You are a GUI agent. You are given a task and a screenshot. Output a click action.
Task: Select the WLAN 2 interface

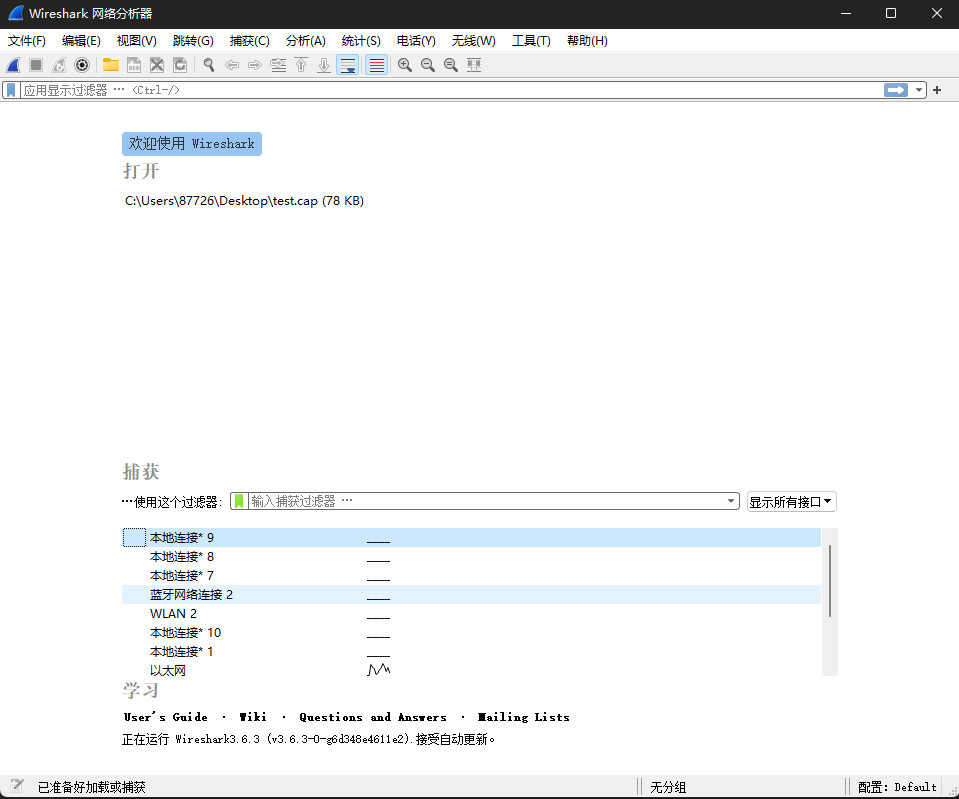[x=471, y=614]
